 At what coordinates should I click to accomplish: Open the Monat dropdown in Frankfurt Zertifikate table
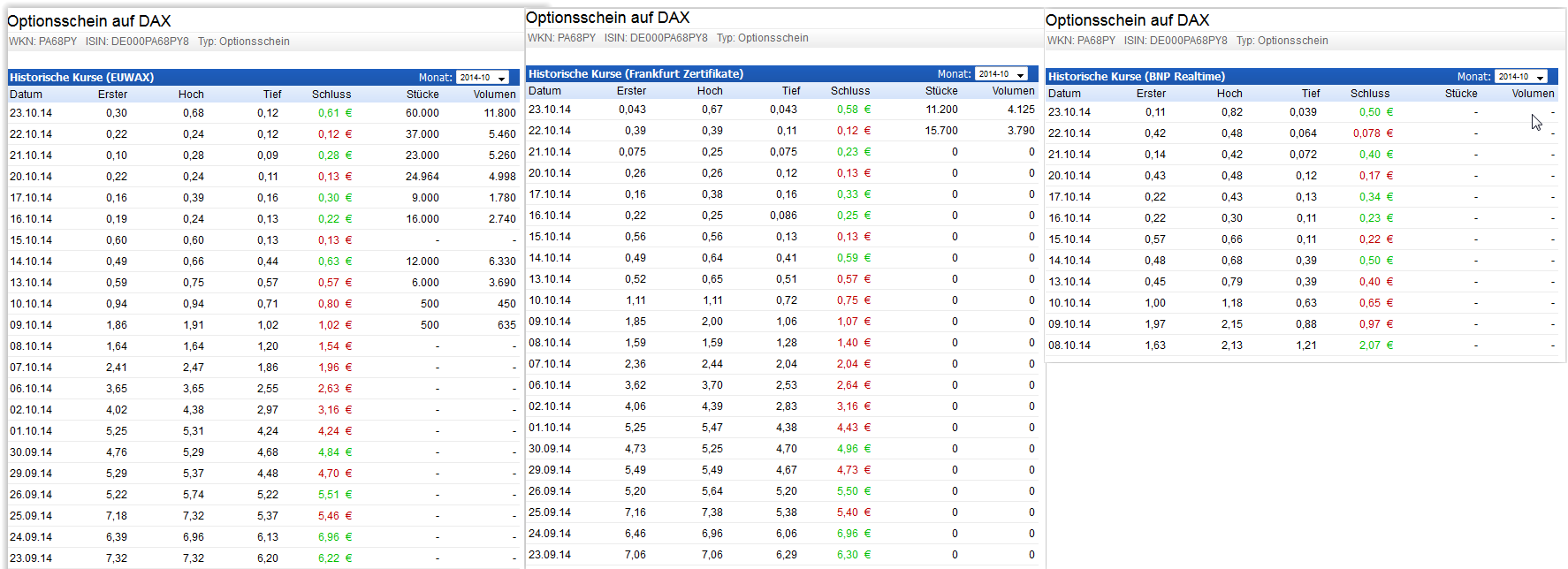1001,74
